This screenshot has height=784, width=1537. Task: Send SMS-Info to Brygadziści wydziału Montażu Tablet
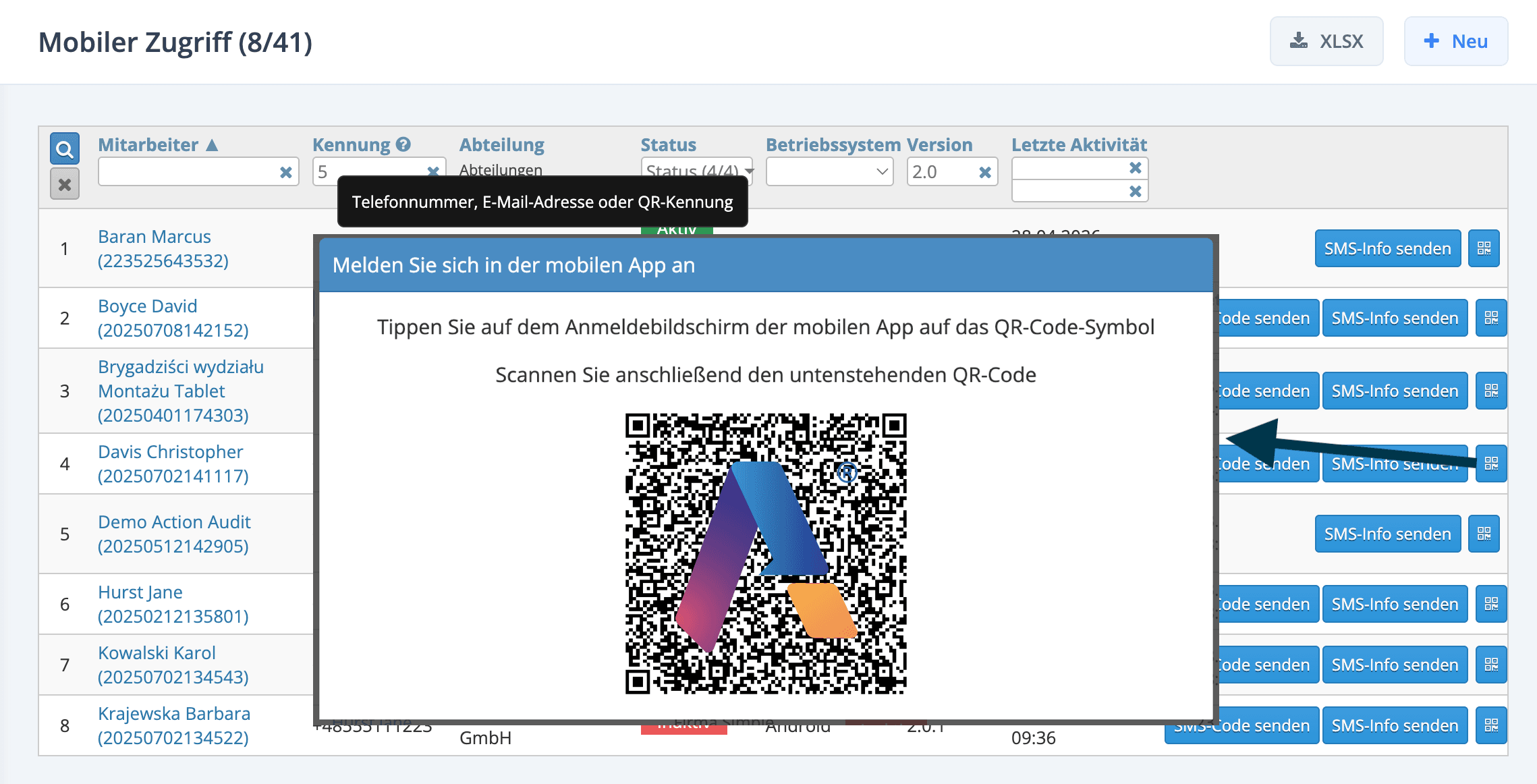tap(1395, 391)
